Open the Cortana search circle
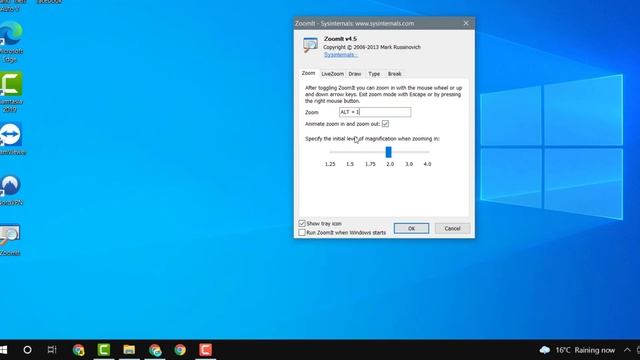Image resolution: width=640 pixels, height=360 pixels. coord(27,350)
